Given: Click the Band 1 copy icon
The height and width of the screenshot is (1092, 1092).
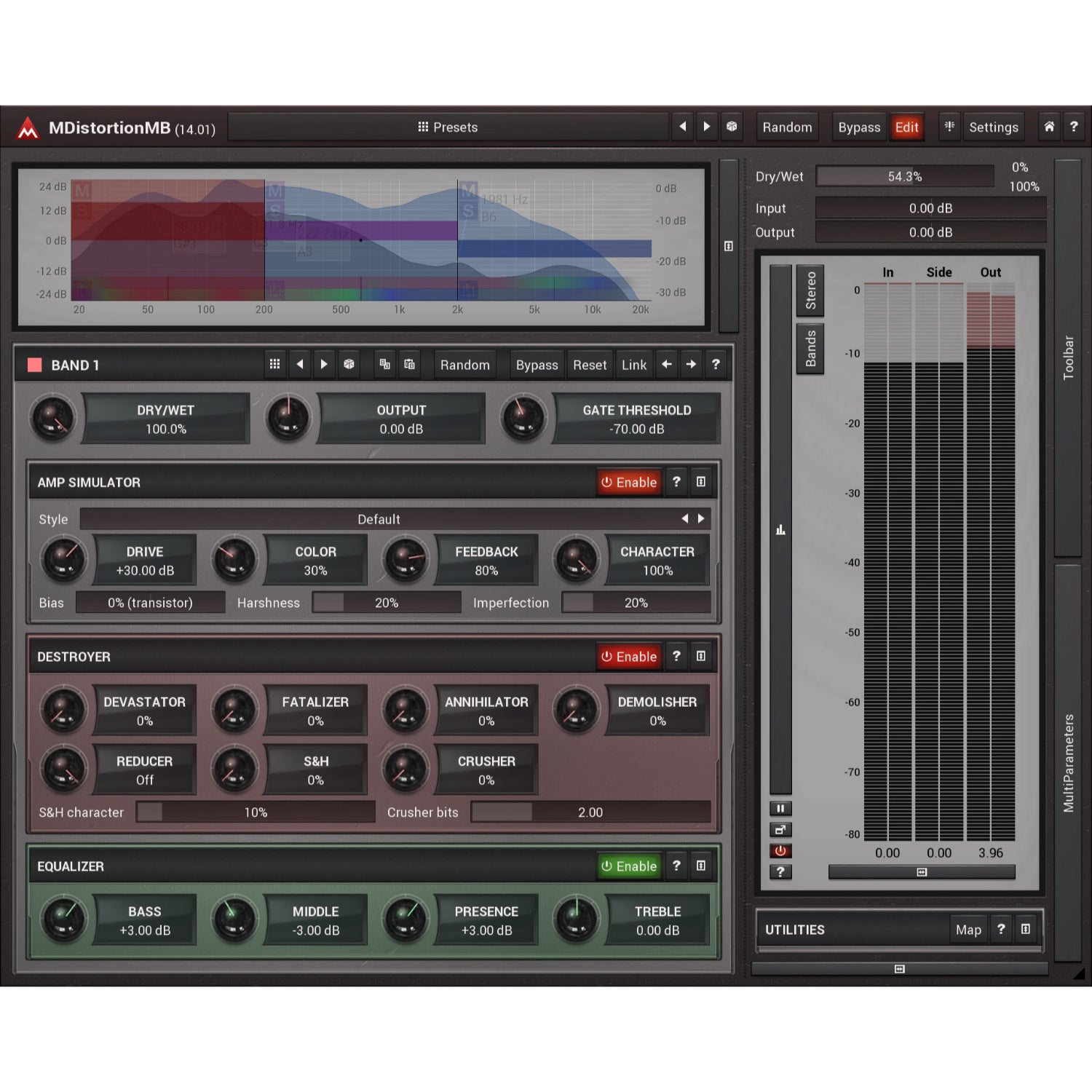Looking at the screenshot, I should pyautogui.click(x=385, y=364).
